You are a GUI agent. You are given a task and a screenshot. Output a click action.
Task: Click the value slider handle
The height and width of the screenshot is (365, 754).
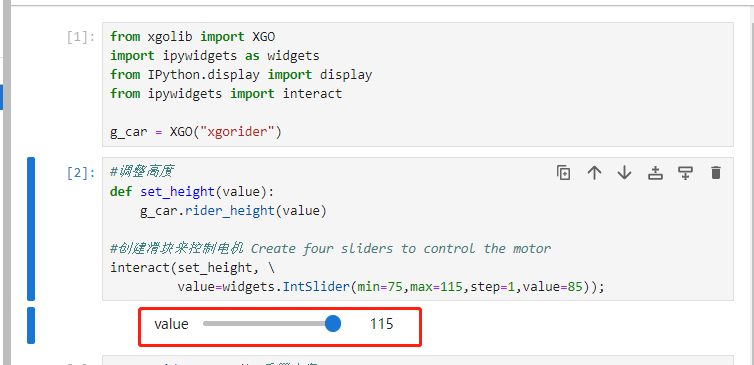pyautogui.click(x=333, y=324)
